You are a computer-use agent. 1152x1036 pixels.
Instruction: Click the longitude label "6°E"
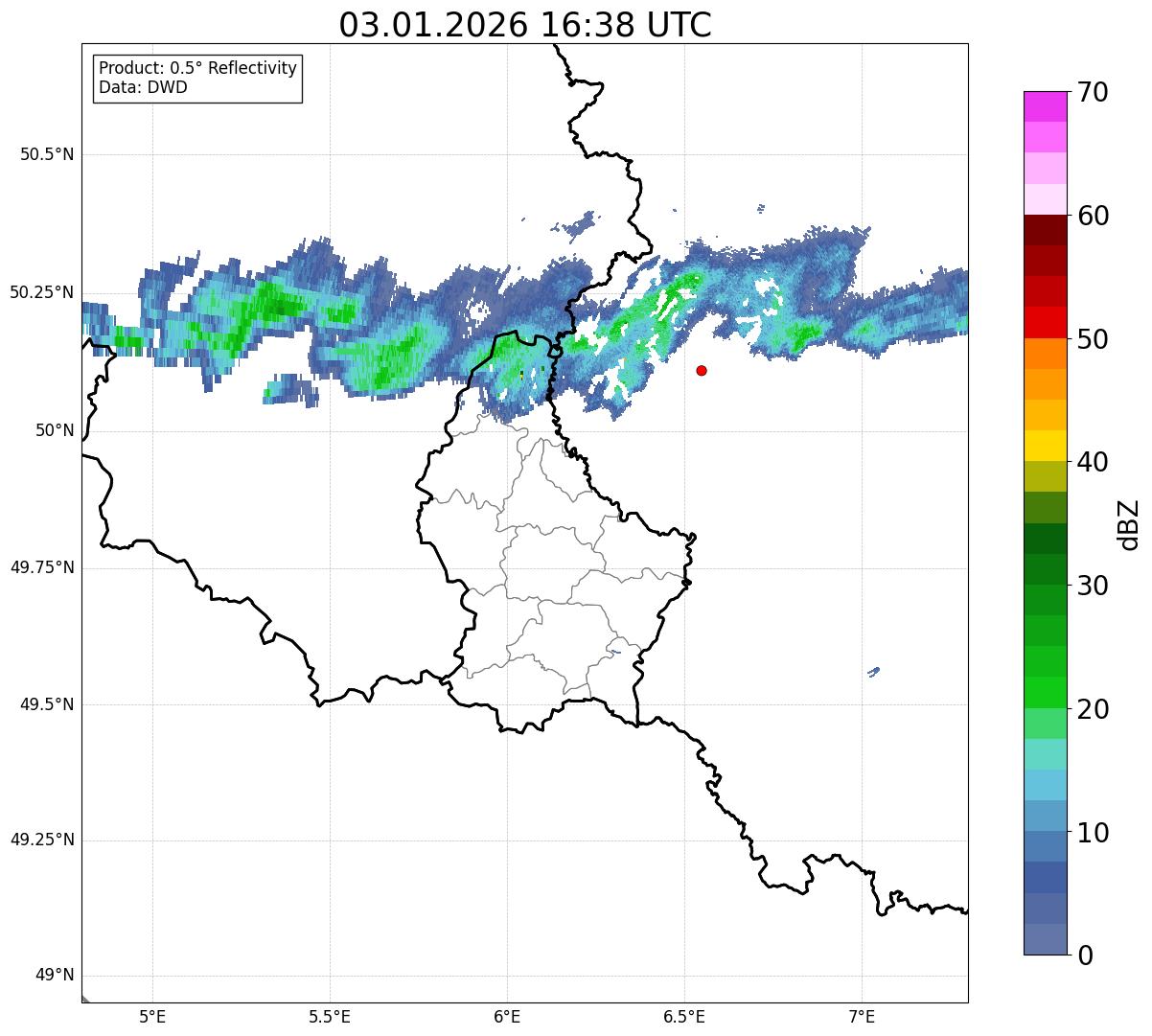507,1016
